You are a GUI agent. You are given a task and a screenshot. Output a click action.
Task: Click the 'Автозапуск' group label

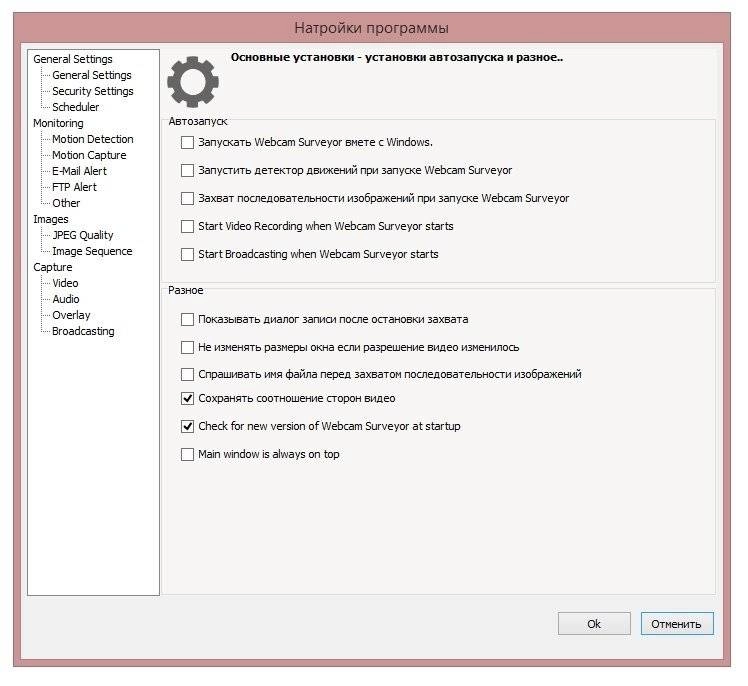[x=197, y=122]
